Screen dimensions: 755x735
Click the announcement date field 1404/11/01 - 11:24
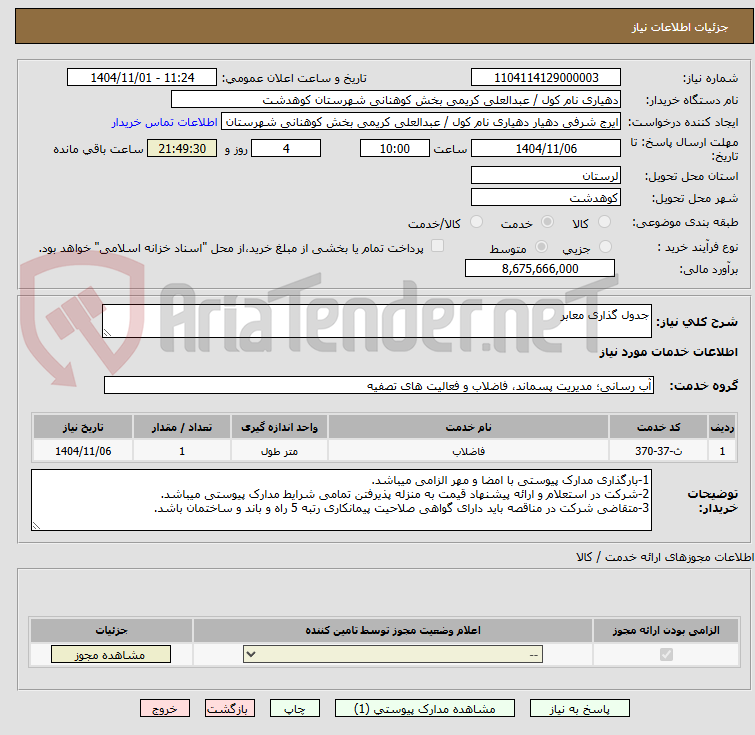[x=142, y=78]
